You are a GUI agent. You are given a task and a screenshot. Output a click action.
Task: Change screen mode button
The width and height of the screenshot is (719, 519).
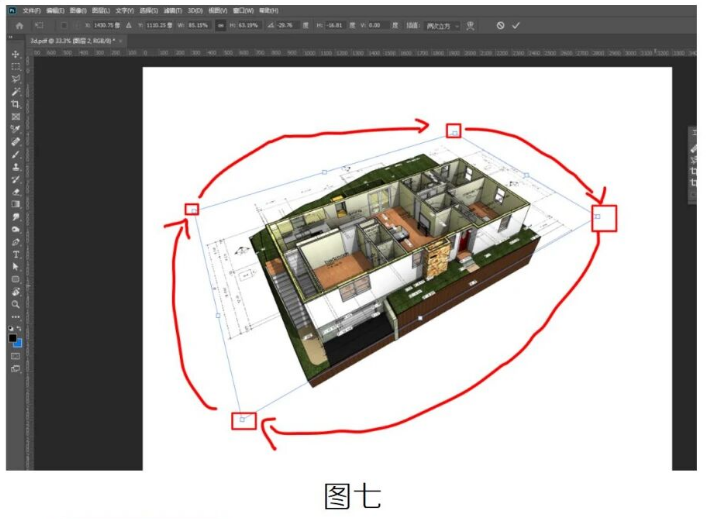(16, 369)
